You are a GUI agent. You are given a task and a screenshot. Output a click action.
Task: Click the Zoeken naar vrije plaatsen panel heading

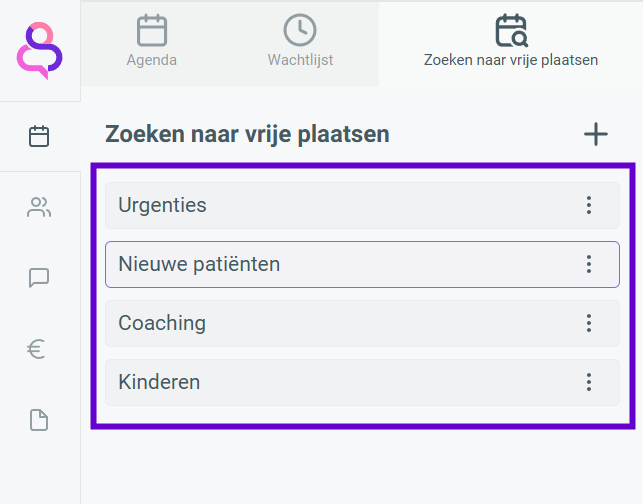click(x=247, y=134)
